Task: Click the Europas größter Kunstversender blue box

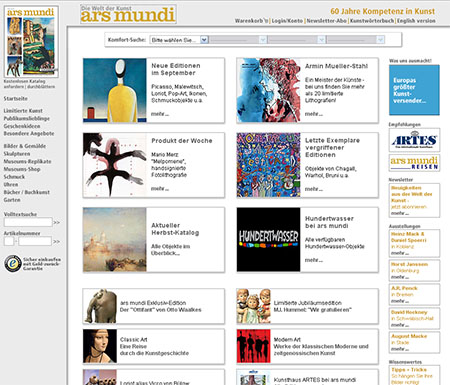Action: point(414,90)
